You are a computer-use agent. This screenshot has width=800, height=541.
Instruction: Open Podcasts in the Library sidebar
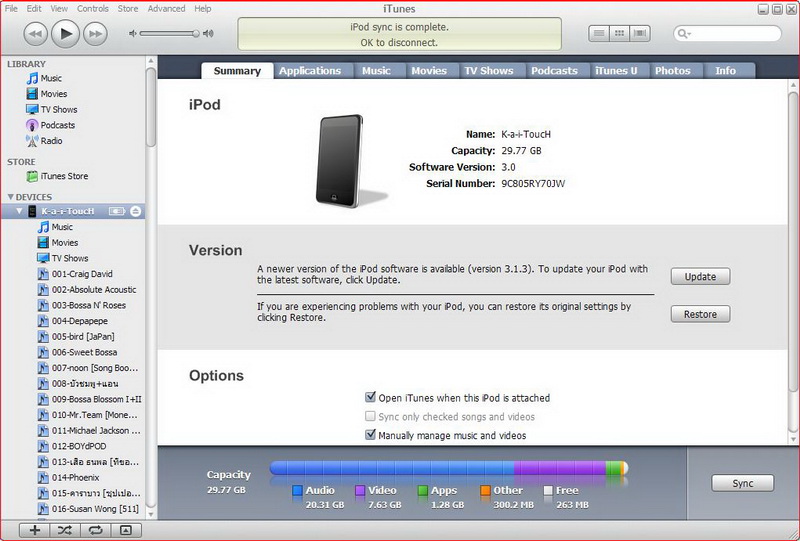(x=57, y=125)
